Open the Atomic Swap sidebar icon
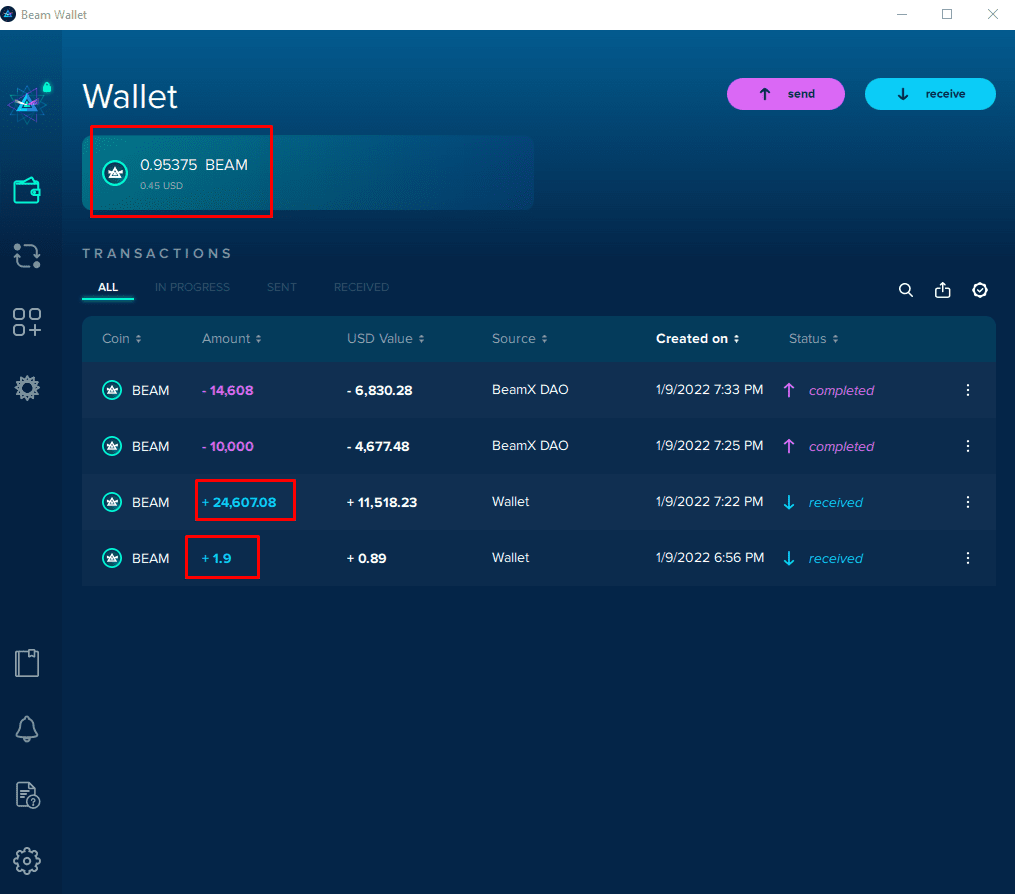Screen dimensions: 1015x894 point(27,256)
